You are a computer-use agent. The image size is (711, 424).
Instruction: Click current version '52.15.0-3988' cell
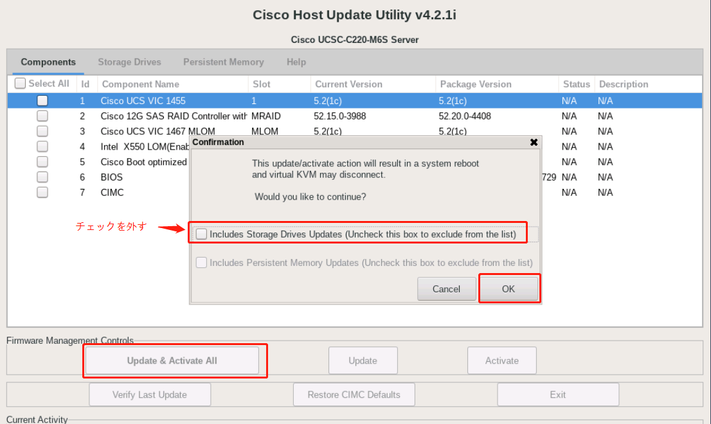pyautogui.click(x=340, y=116)
